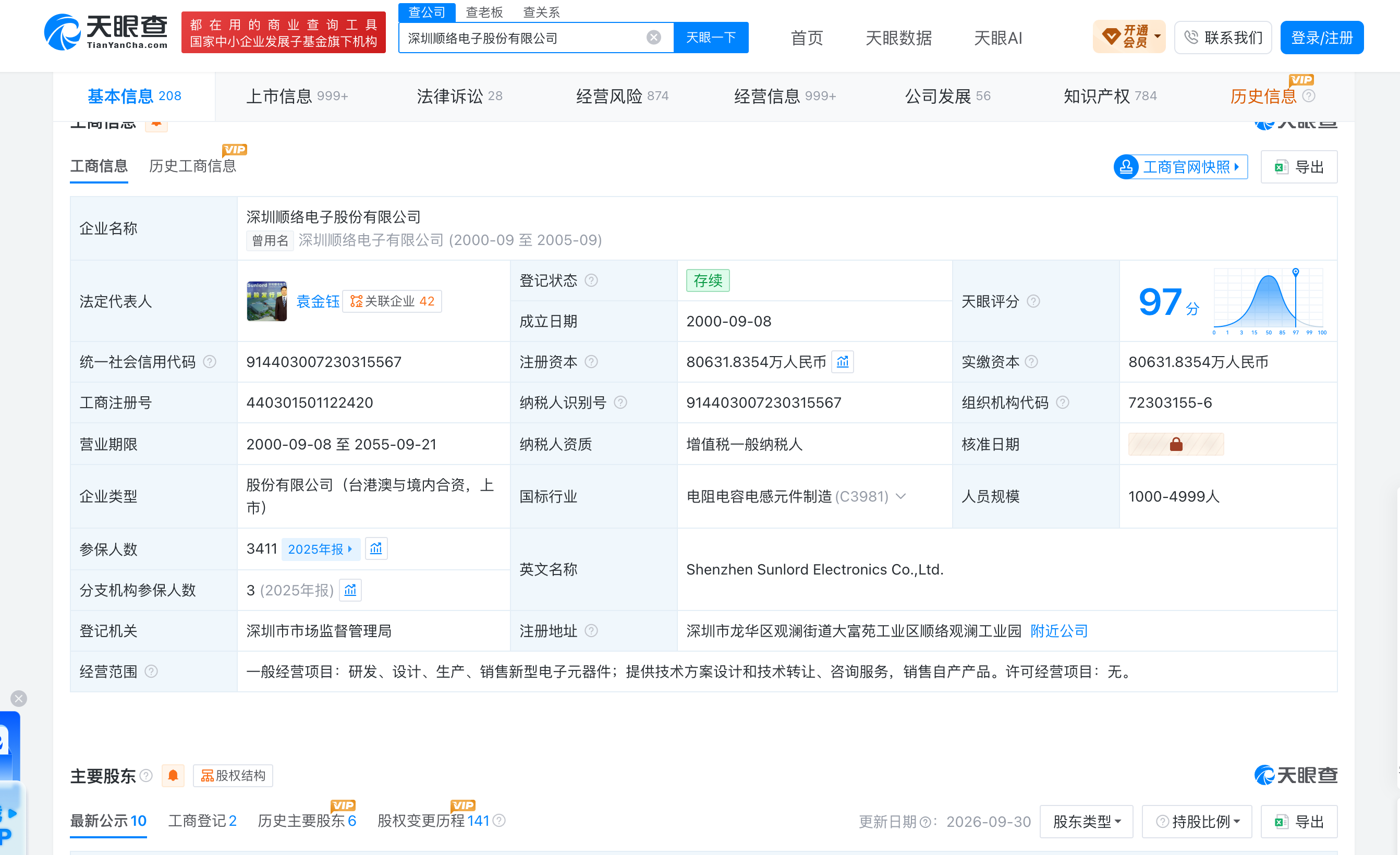Click 联系我们 contact button
This screenshot has height=855, width=1400.
(x=1223, y=38)
